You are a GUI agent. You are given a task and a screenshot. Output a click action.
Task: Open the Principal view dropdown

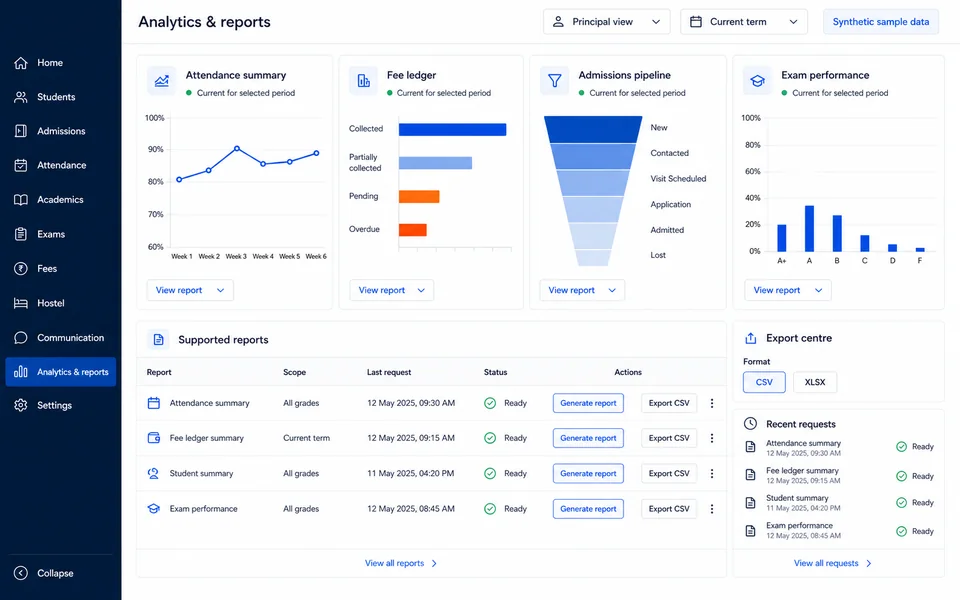[x=606, y=21]
